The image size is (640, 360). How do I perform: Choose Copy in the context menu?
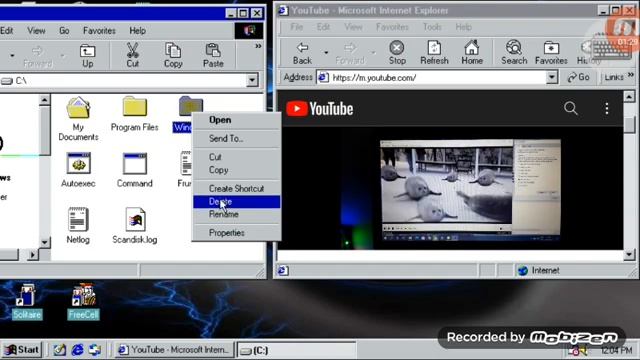coord(237,170)
